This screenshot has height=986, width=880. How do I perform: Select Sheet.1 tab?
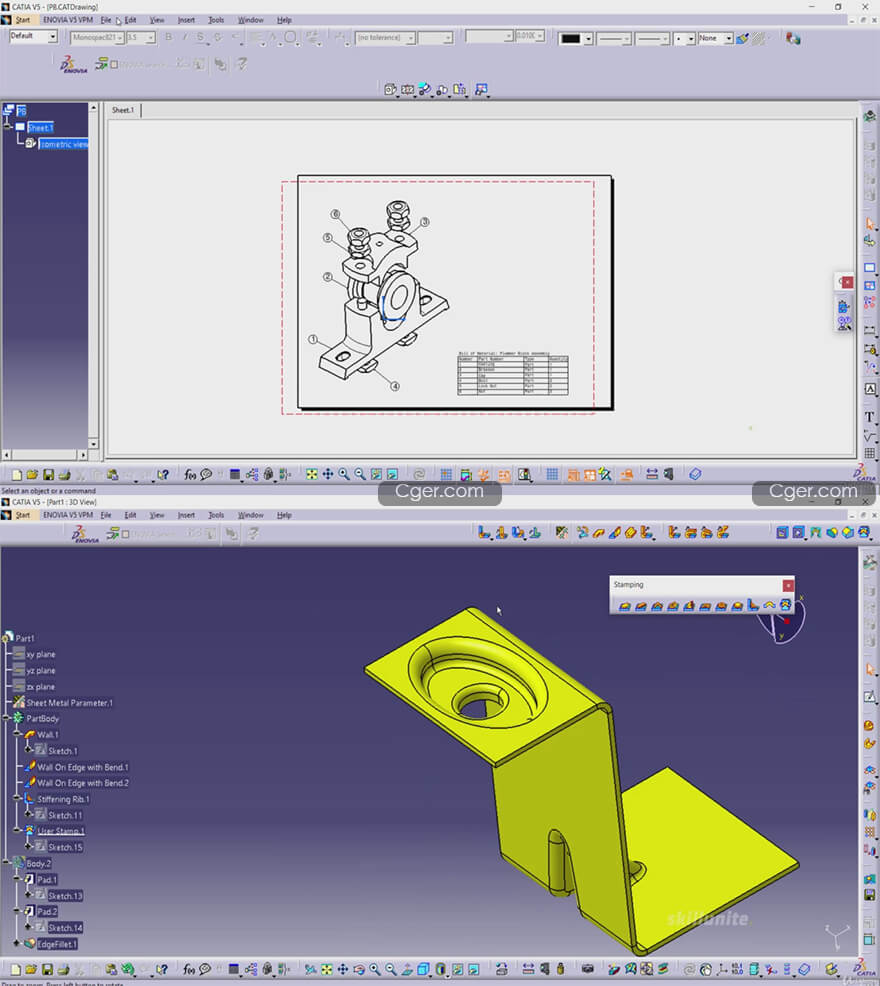click(x=123, y=110)
